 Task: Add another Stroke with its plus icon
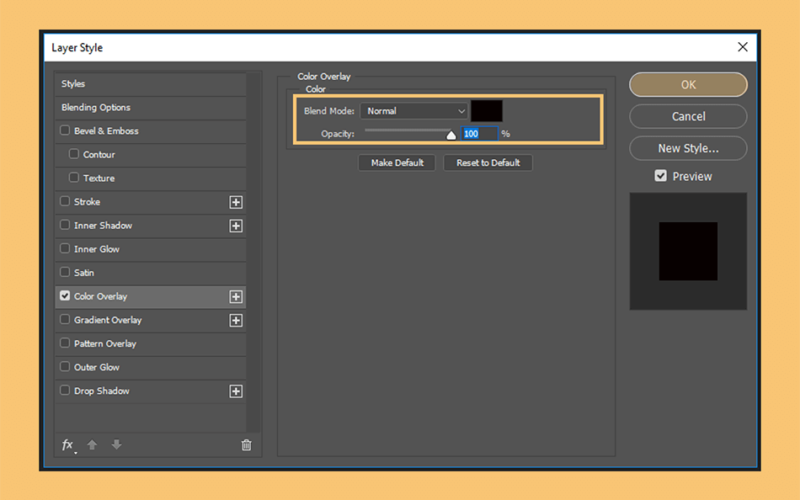[236, 202]
